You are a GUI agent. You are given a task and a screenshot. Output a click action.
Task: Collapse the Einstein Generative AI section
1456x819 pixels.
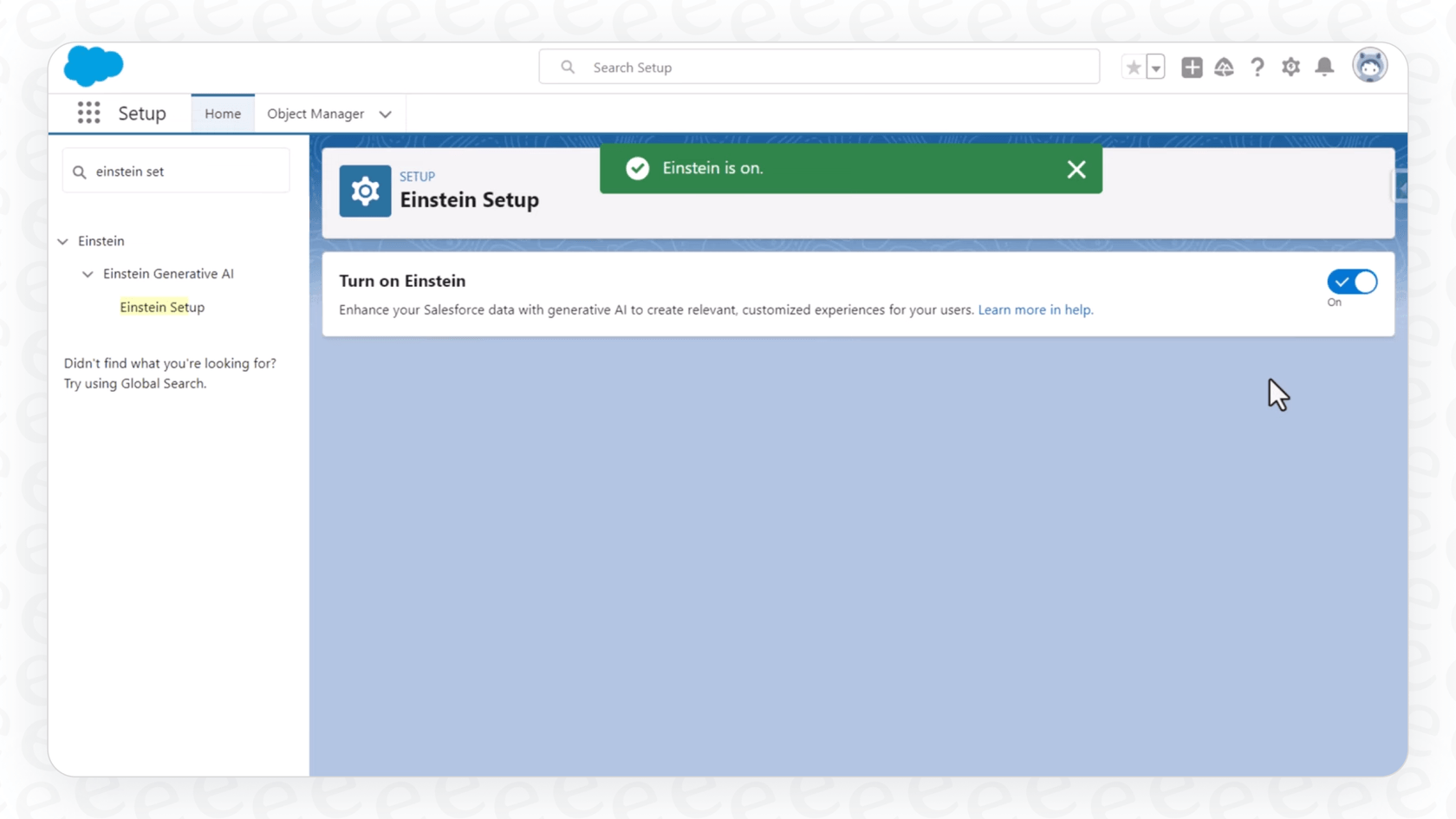(87, 274)
